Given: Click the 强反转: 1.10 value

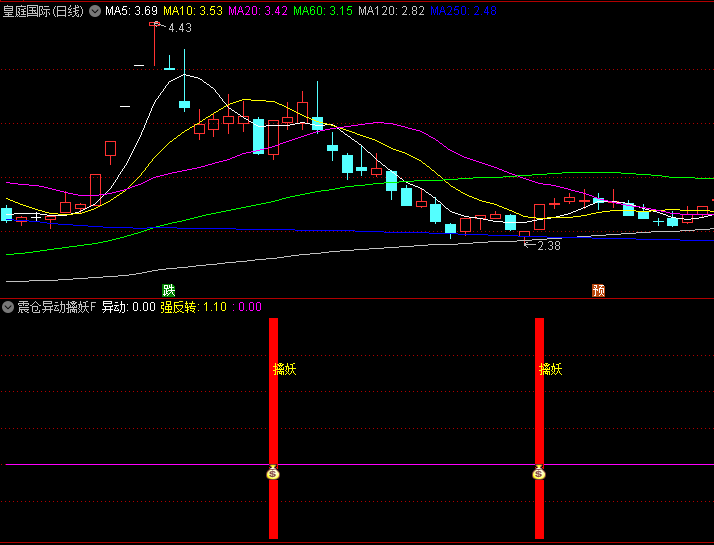Looking at the screenshot, I should [194, 307].
